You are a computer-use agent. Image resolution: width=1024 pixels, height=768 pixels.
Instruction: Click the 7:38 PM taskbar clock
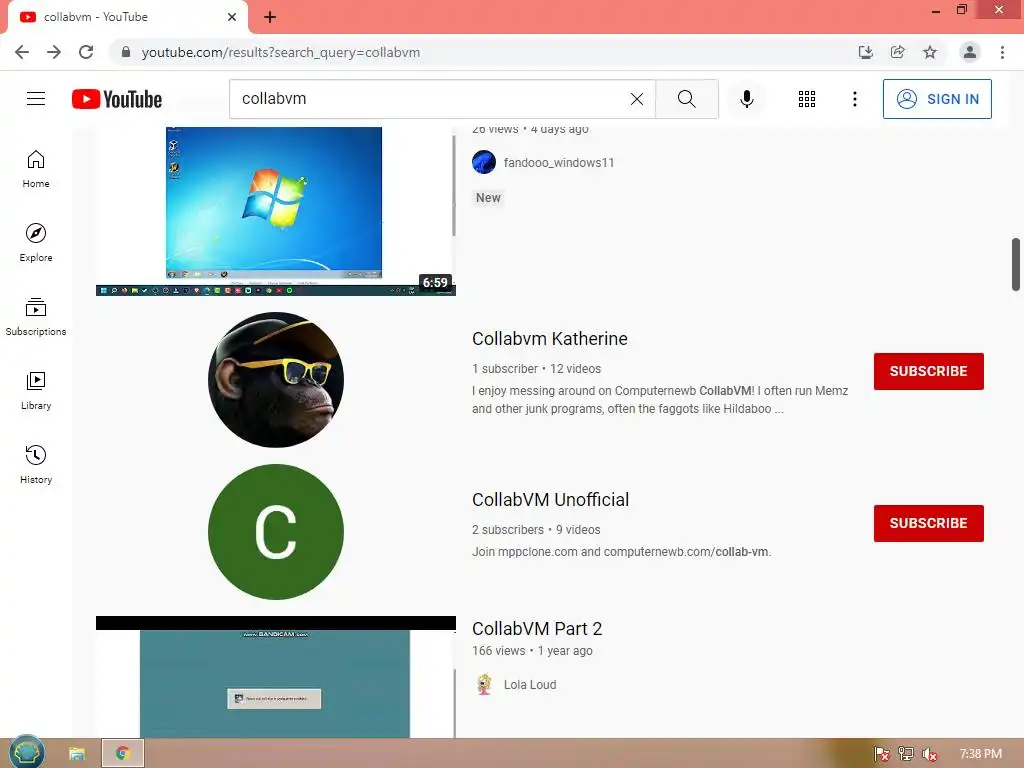point(980,754)
